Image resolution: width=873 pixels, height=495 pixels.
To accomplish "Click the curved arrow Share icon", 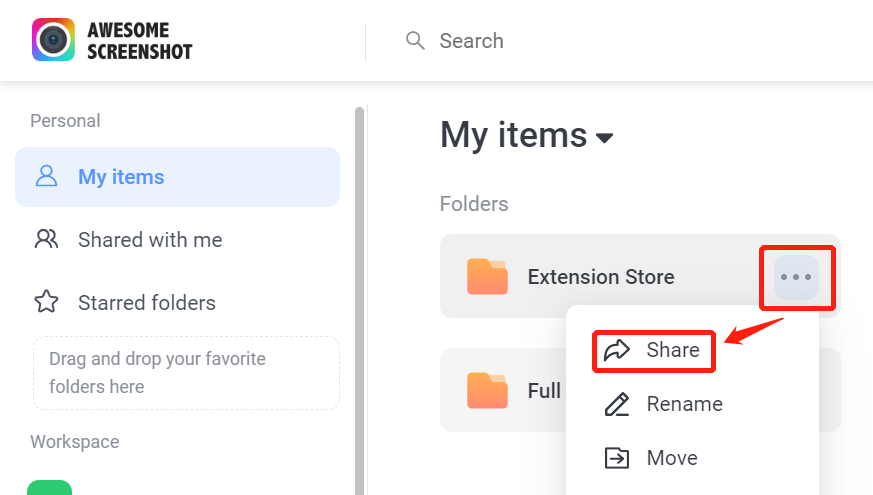I will pyautogui.click(x=617, y=350).
